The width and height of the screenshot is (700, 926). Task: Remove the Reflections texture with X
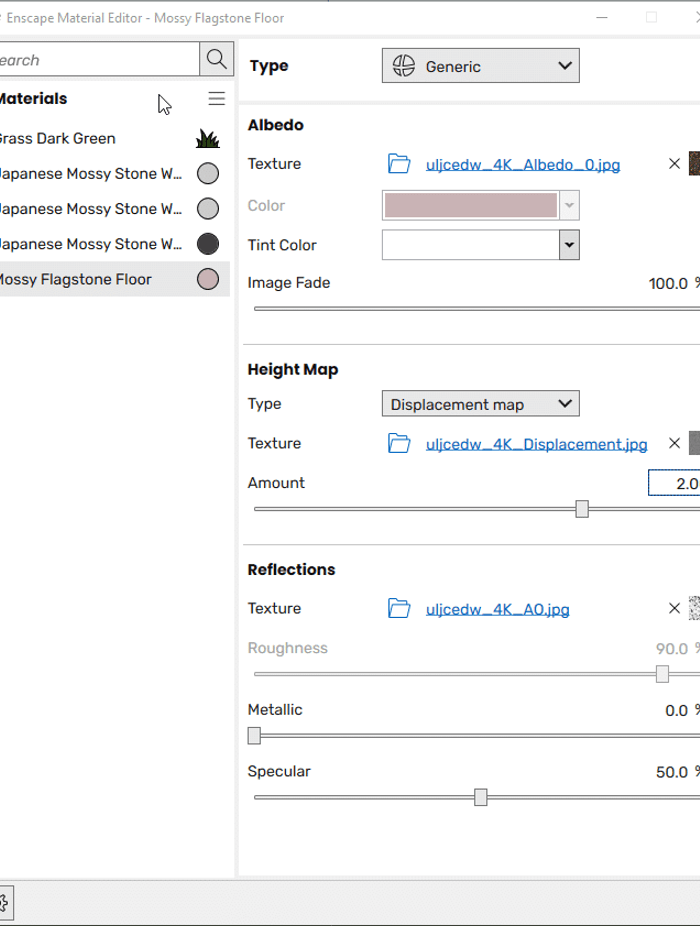pyautogui.click(x=674, y=609)
